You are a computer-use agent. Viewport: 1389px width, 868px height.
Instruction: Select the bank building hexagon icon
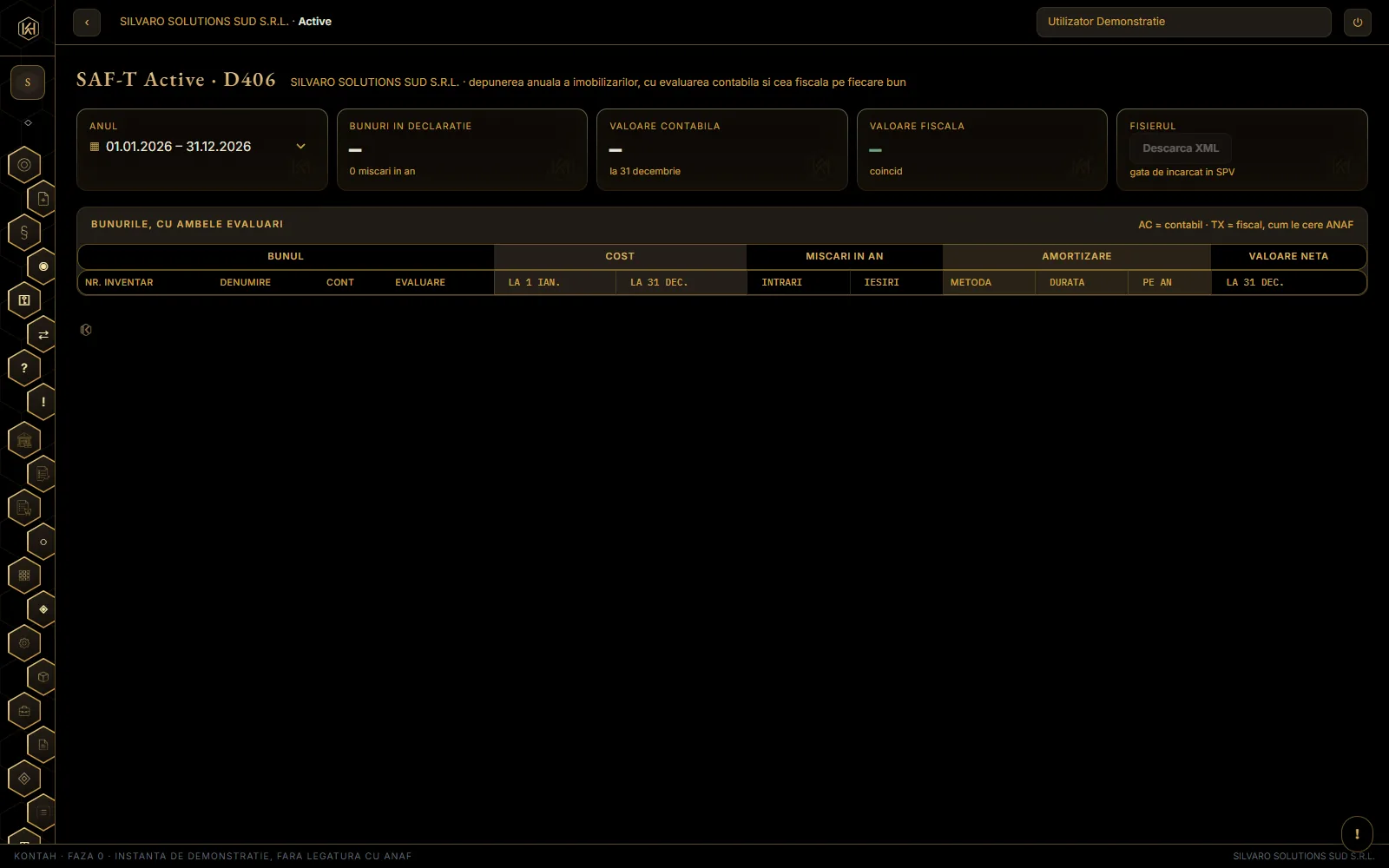(x=24, y=440)
